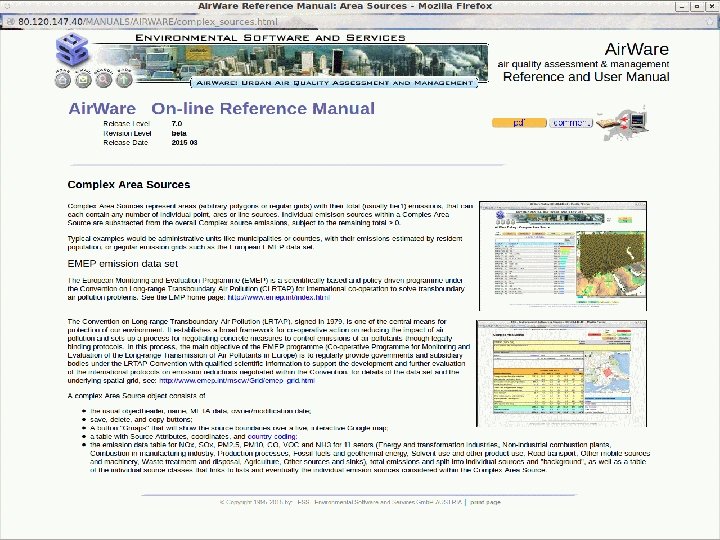Enlarge the EMEP grid map screenshot thumbnail

tap(562, 256)
